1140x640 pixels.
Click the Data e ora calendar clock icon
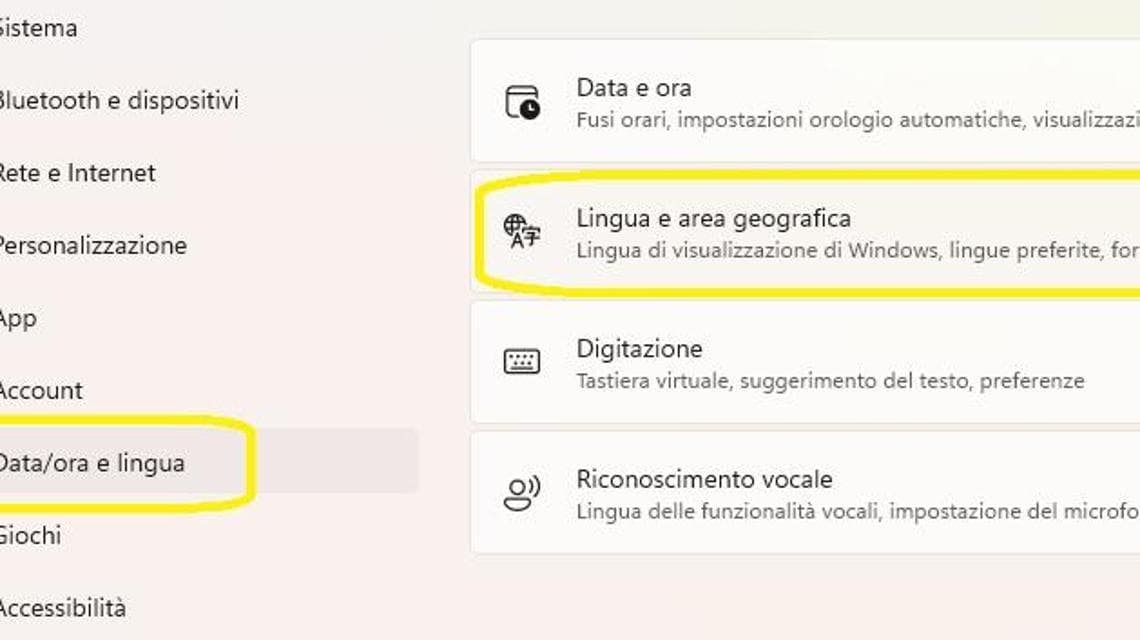522,102
